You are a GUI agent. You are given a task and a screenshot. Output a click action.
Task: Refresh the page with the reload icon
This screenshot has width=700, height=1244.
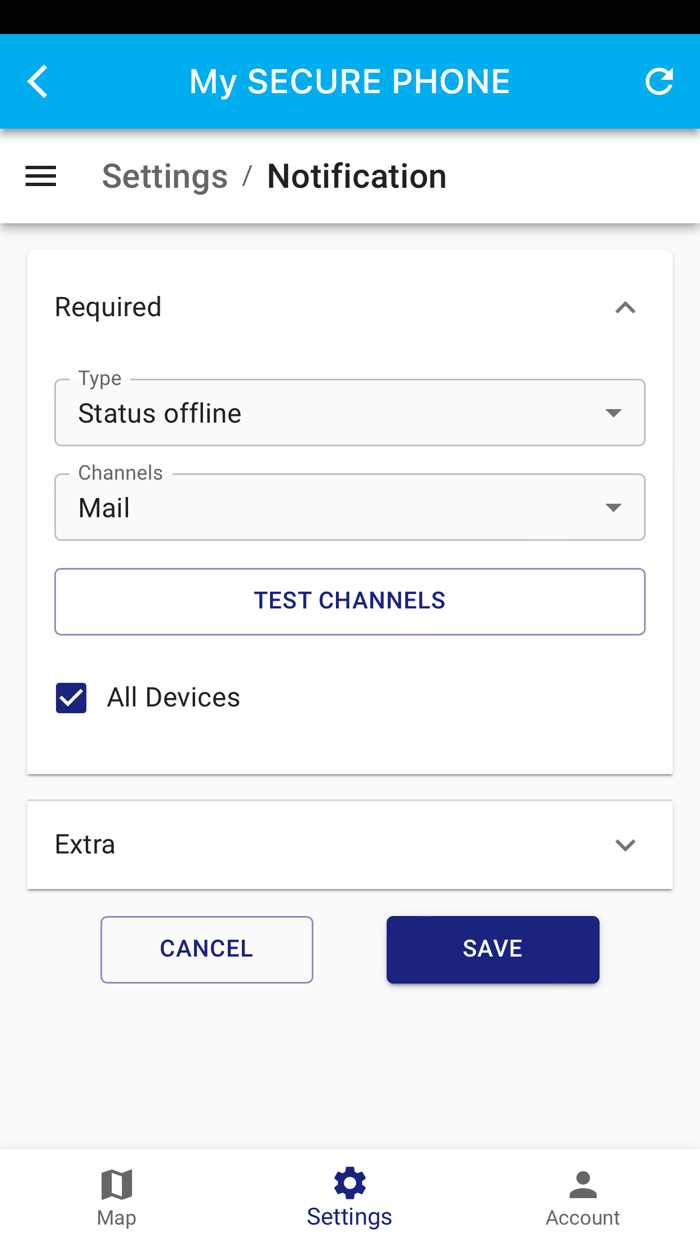point(659,81)
